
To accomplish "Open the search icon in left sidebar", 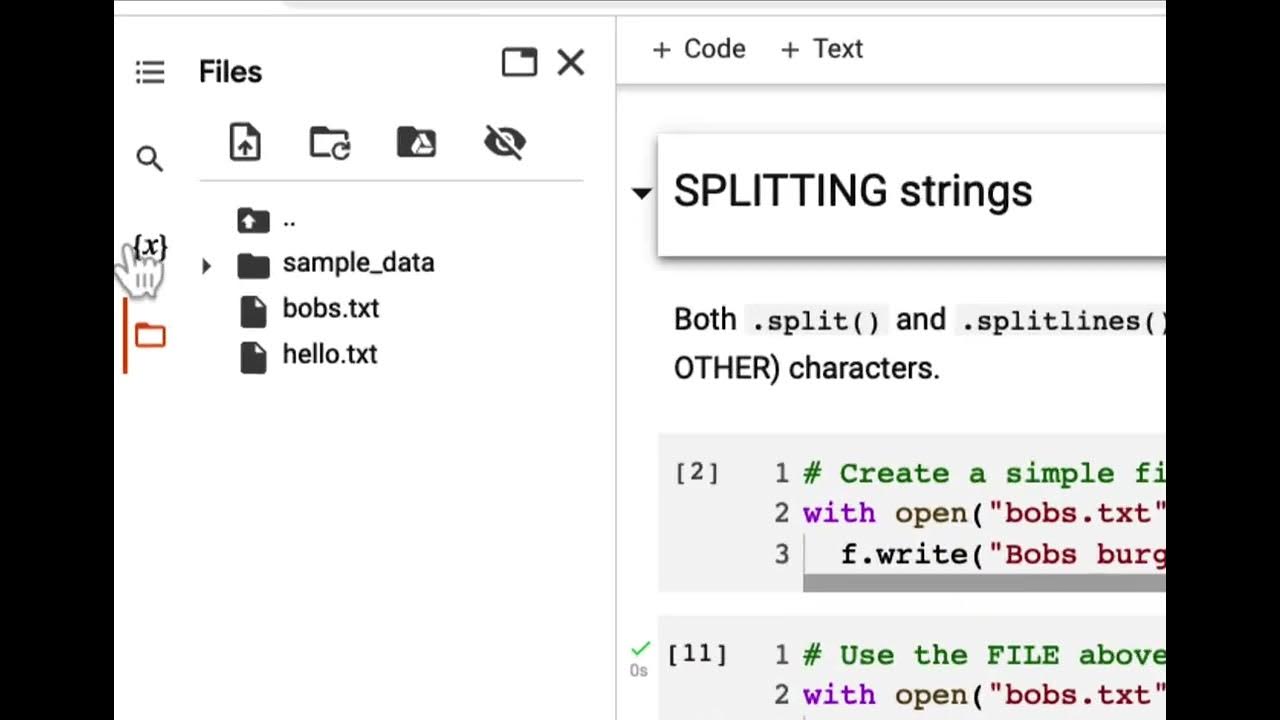I will 150,158.
